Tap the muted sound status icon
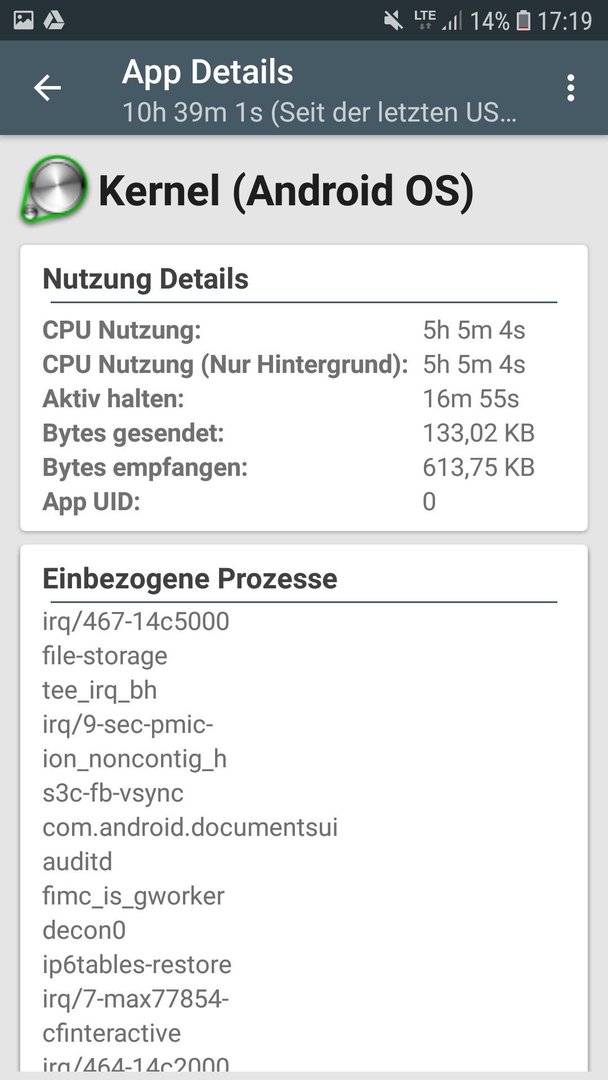The height and width of the screenshot is (1080, 608). 394,21
